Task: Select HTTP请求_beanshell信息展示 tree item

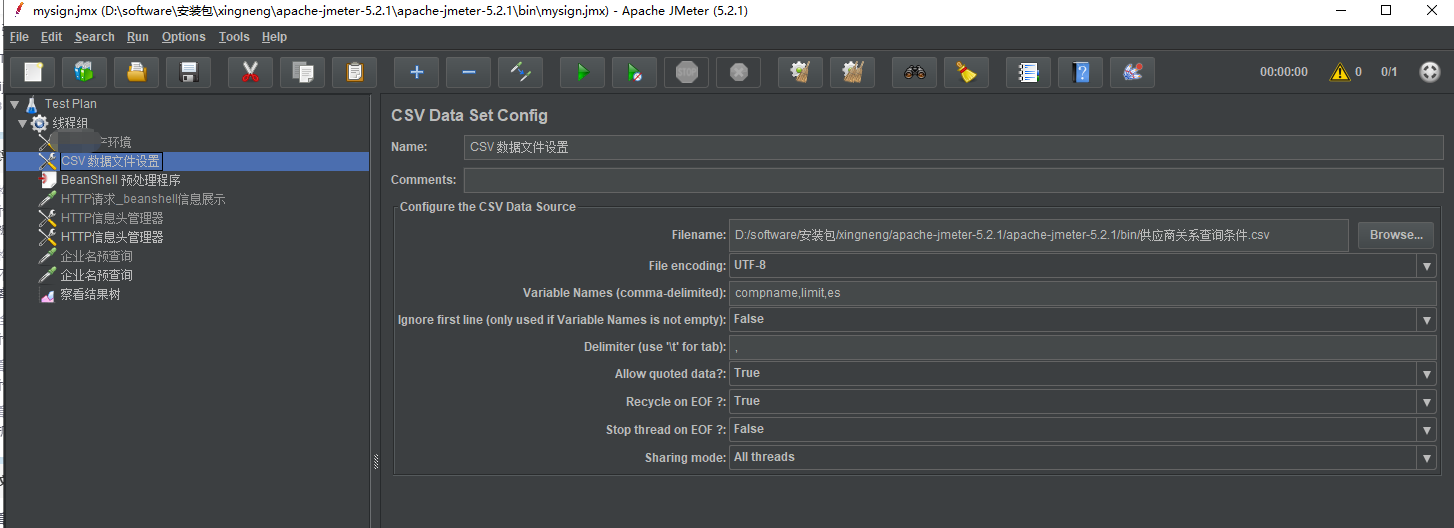Action: pos(143,199)
